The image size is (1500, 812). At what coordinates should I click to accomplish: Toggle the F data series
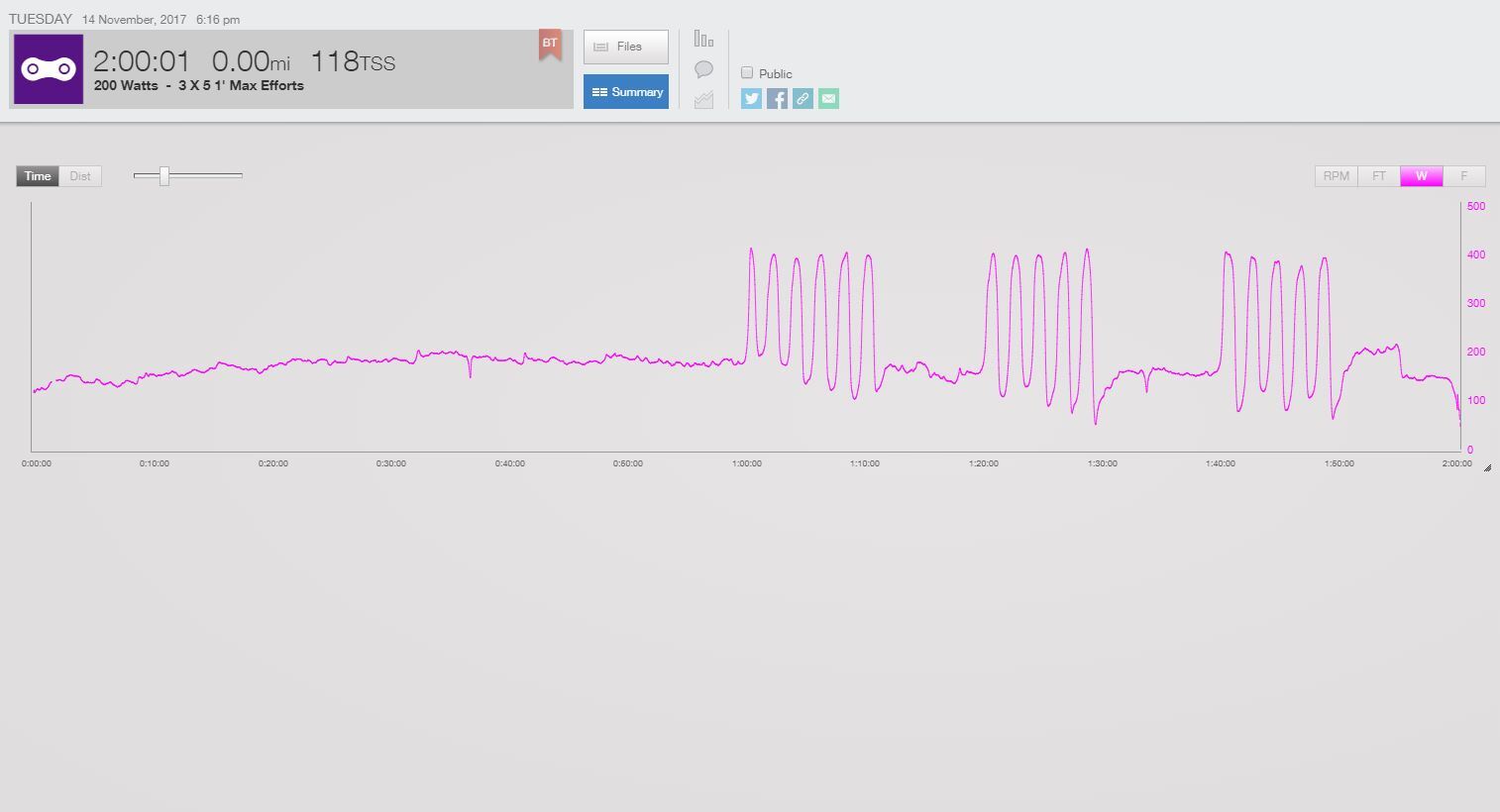1463,176
